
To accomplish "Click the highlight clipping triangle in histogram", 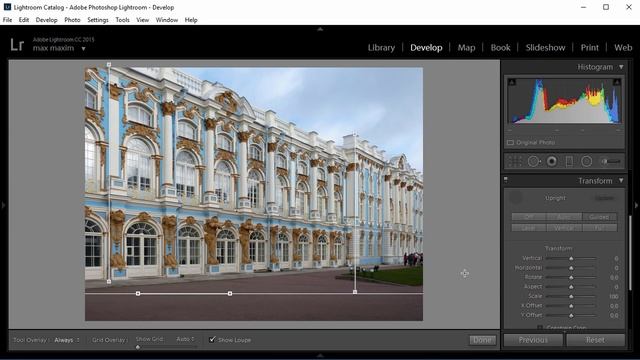I will tap(617, 82).
